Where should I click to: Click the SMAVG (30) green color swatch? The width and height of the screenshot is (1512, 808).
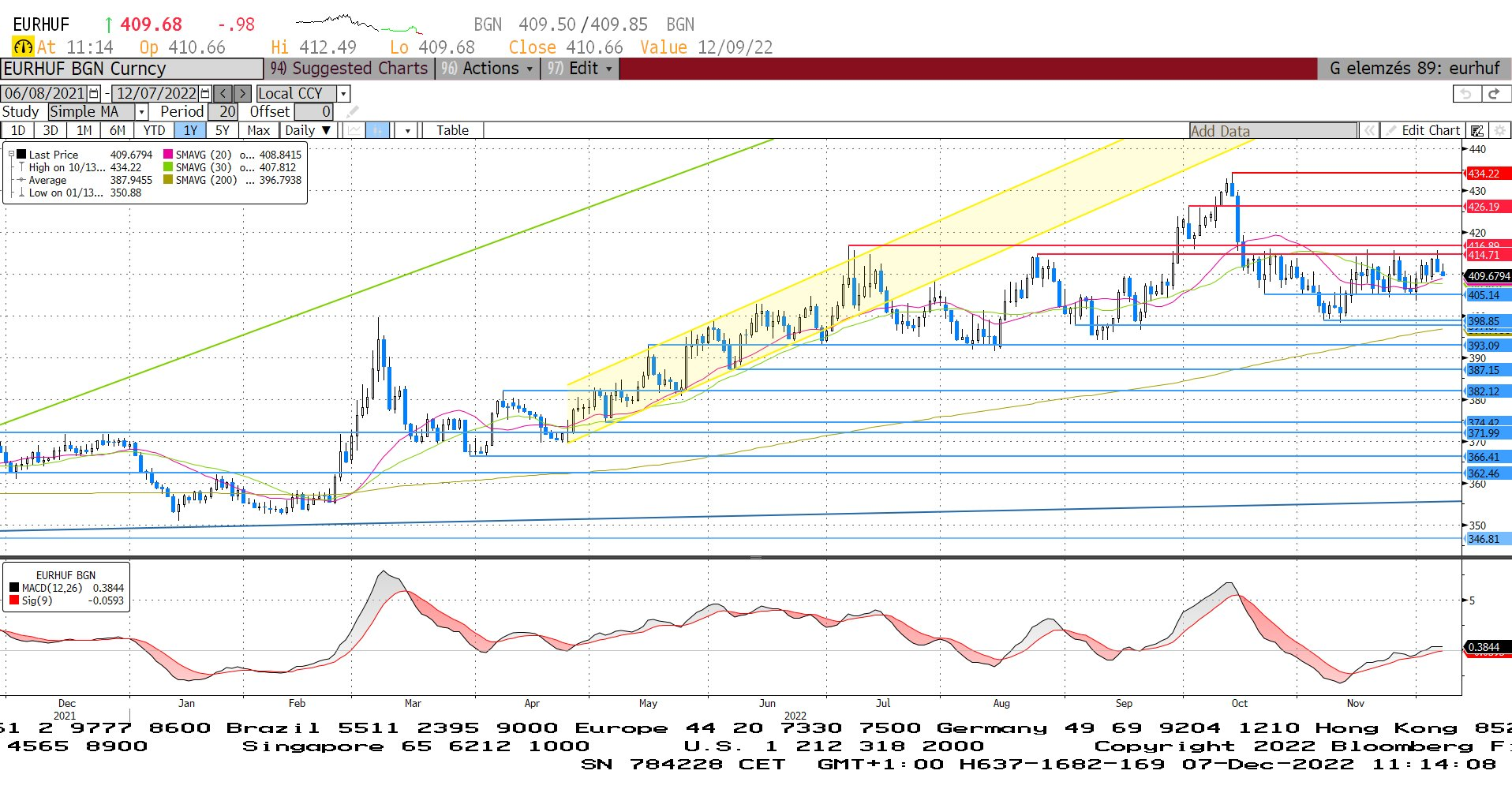pyautogui.click(x=168, y=167)
